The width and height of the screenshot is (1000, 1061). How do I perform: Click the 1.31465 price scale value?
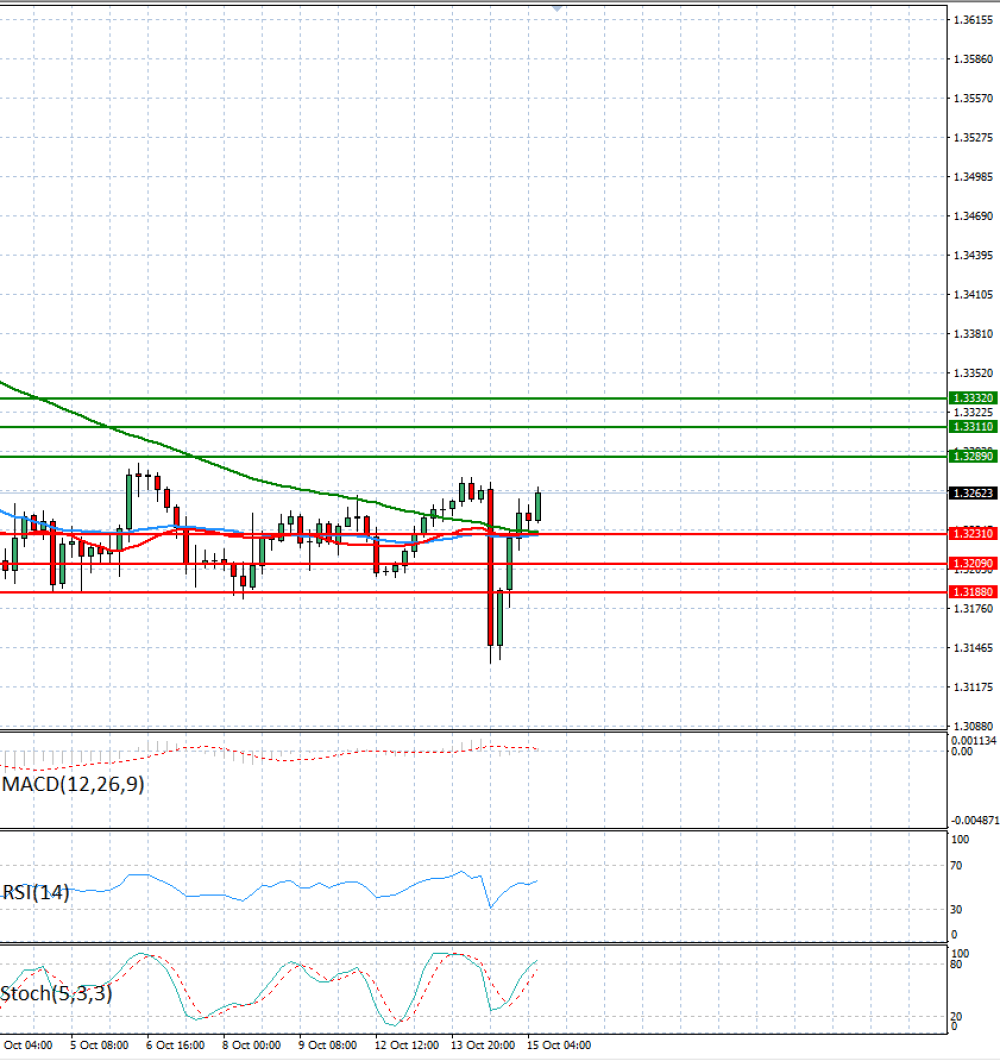click(973, 648)
